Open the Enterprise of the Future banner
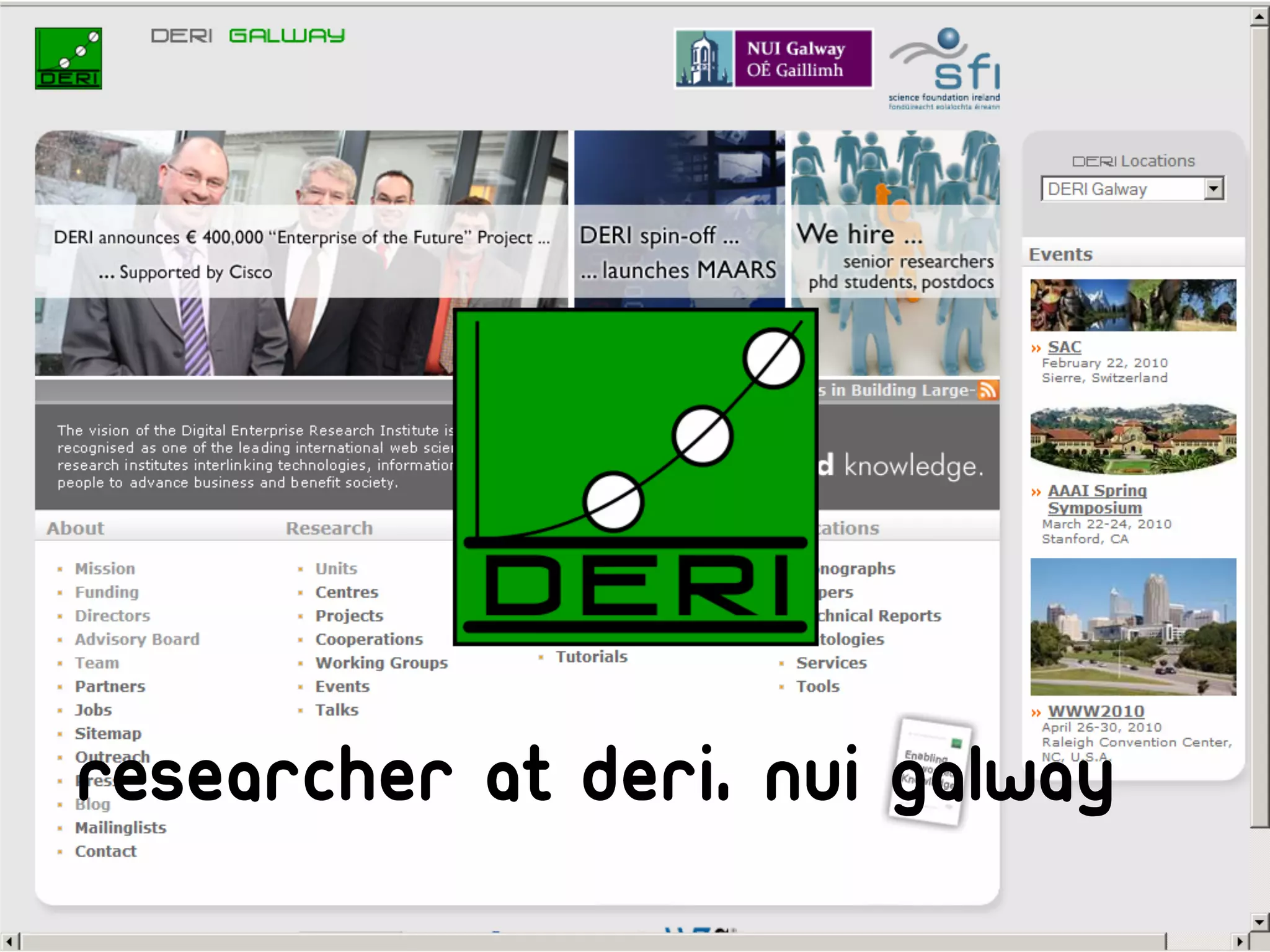This screenshot has width=1270, height=952. pos(301,253)
